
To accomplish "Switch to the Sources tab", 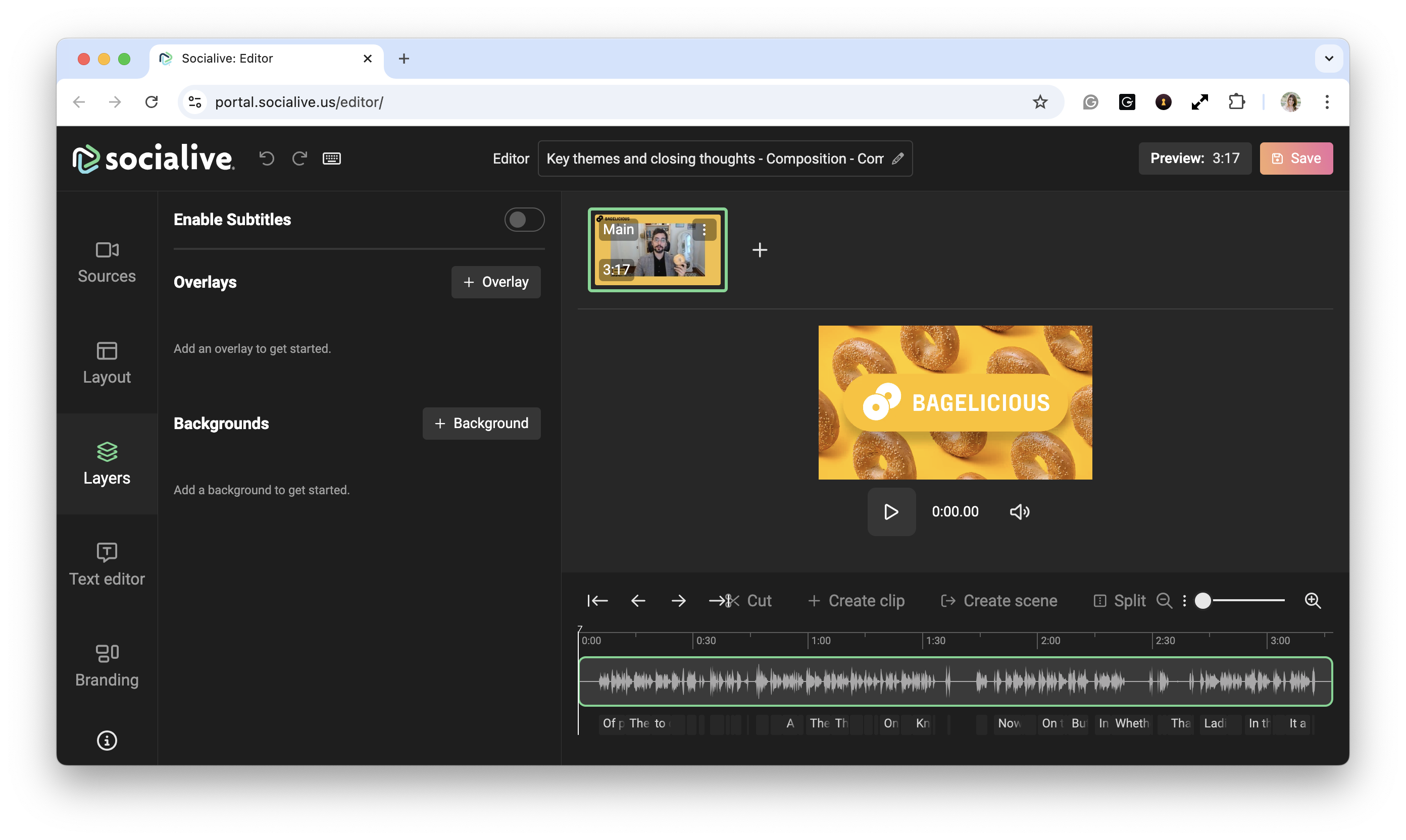I will (107, 262).
